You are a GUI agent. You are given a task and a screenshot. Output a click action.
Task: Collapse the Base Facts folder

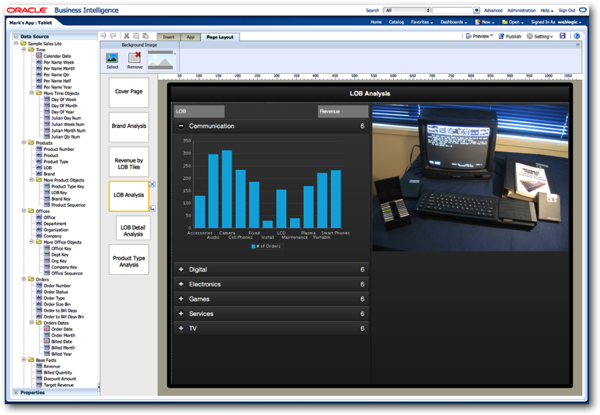23,360
